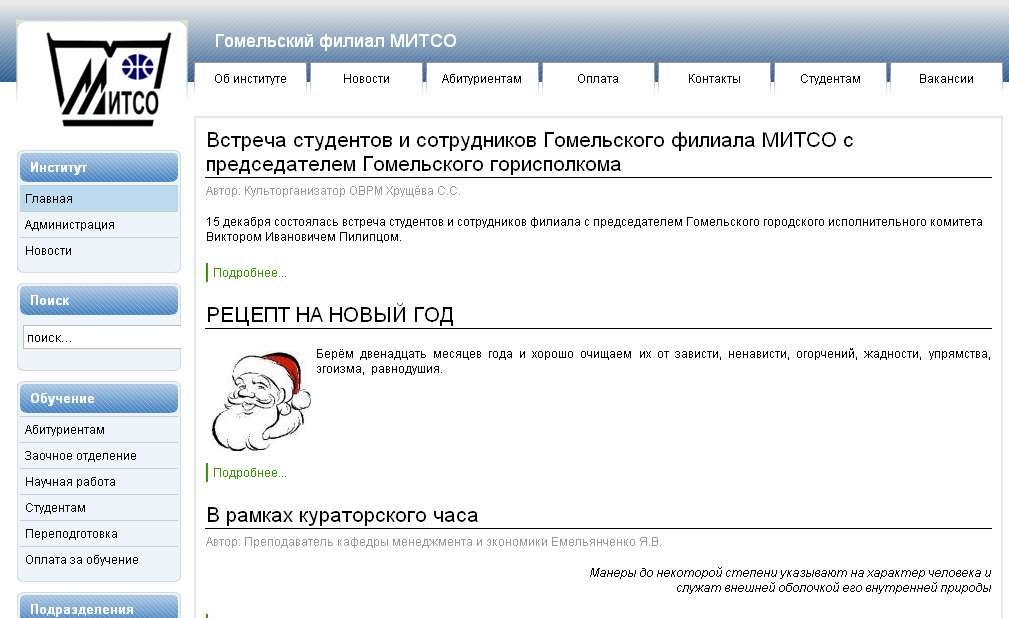Click «Подробнее...» under the meeting article
1009x618 pixels.
click(250, 273)
